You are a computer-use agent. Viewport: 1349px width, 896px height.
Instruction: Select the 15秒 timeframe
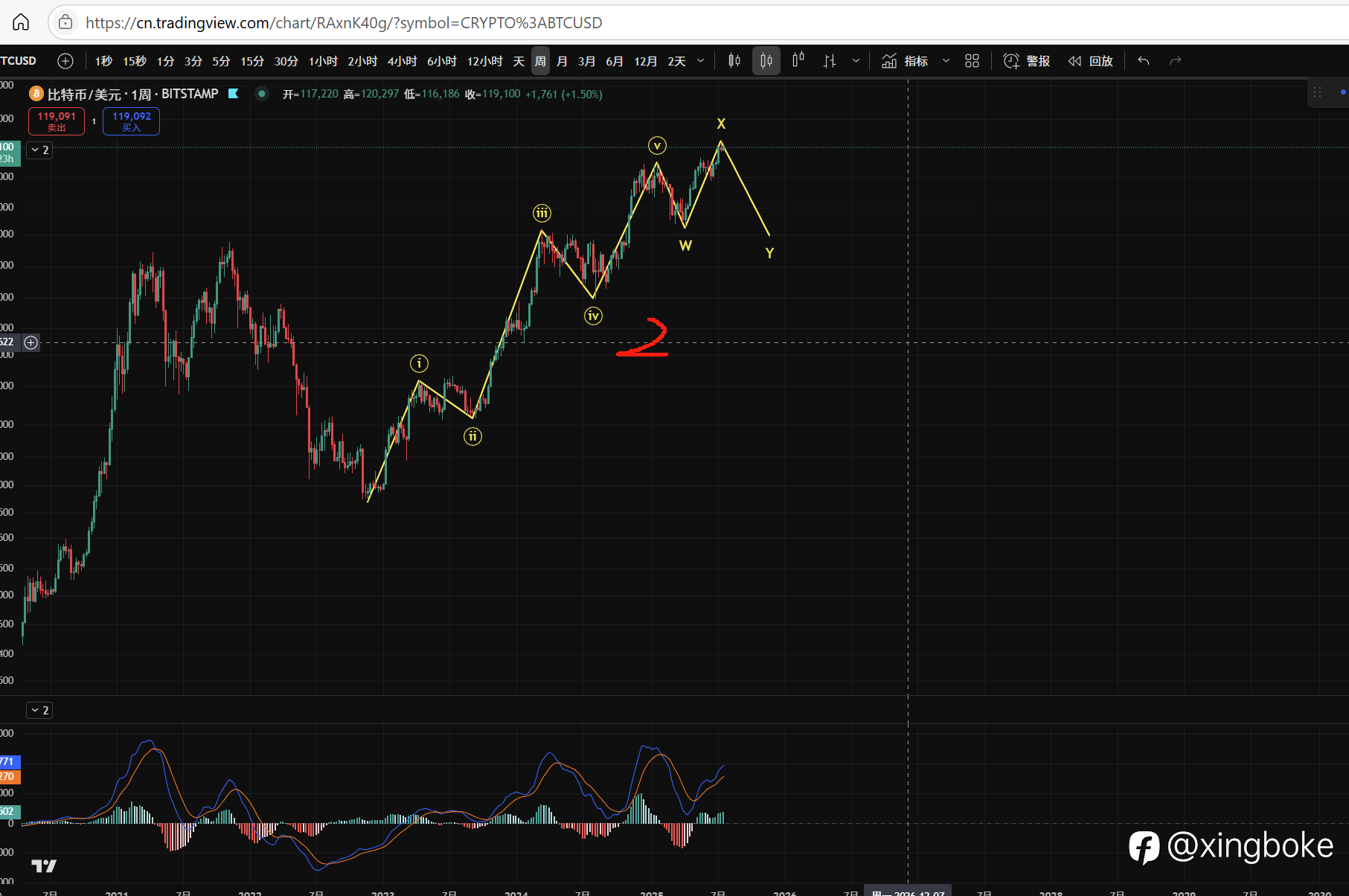[135, 61]
